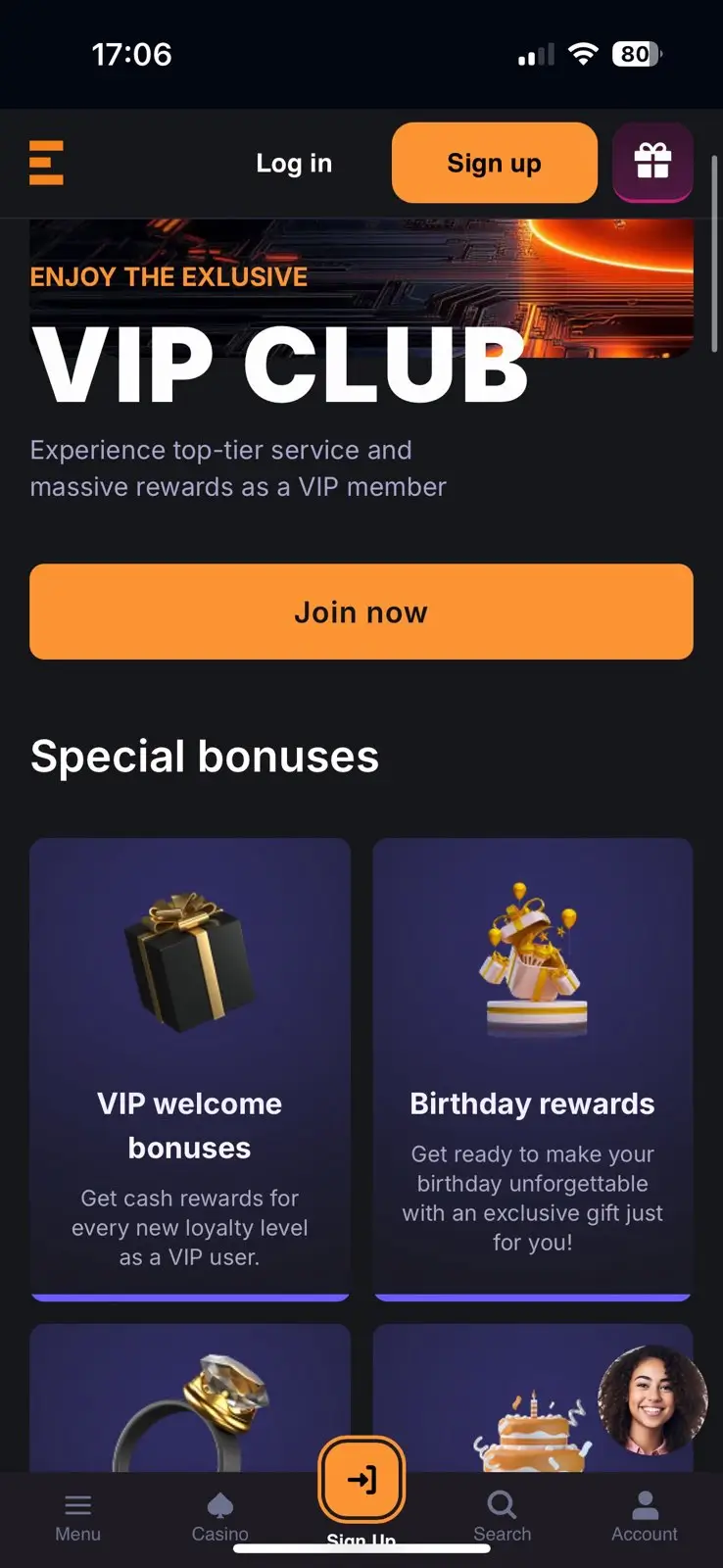The width and height of the screenshot is (723, 1568).
Task: Select the diamond ring bonus card
Action: click(x=190, y=1398)
